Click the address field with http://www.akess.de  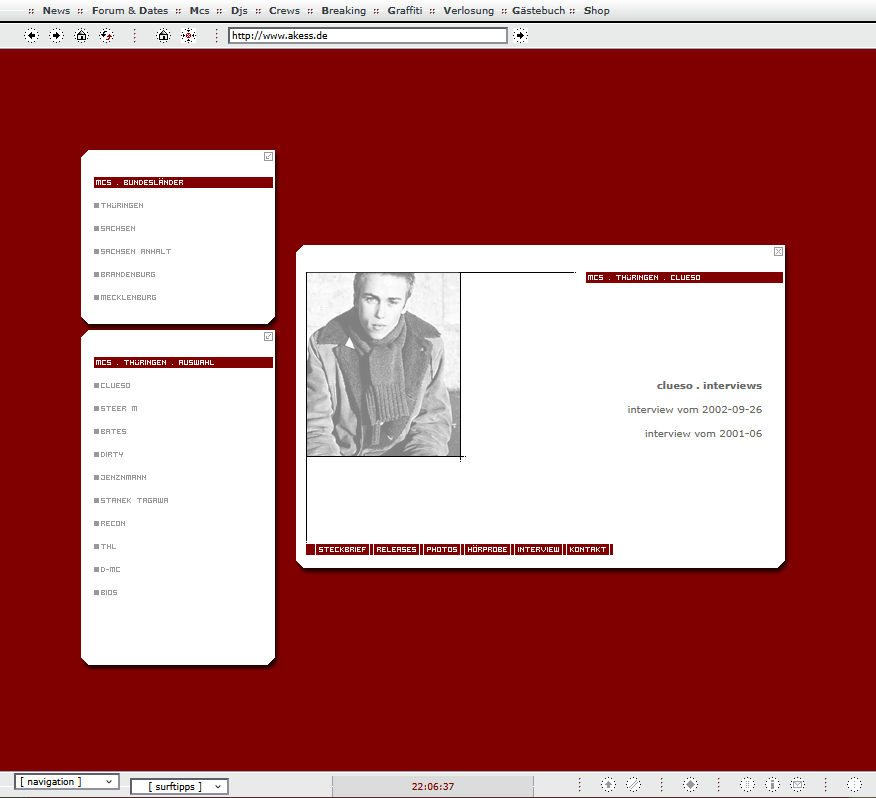pyautogui.click(x=367, y=35)
